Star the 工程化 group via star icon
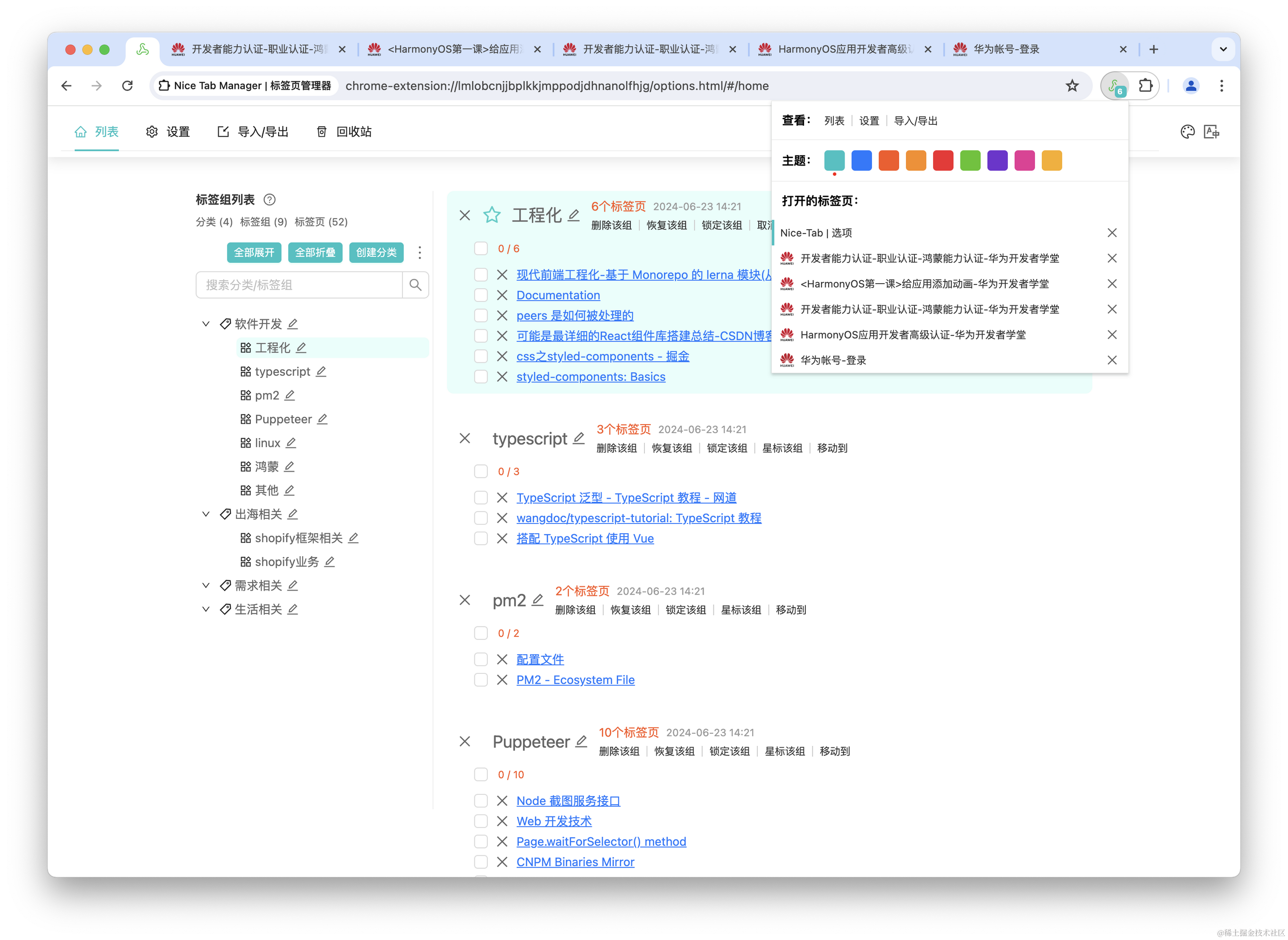Image resolution: width=1288 pixels, height=940 pixels. click(492, 215)
